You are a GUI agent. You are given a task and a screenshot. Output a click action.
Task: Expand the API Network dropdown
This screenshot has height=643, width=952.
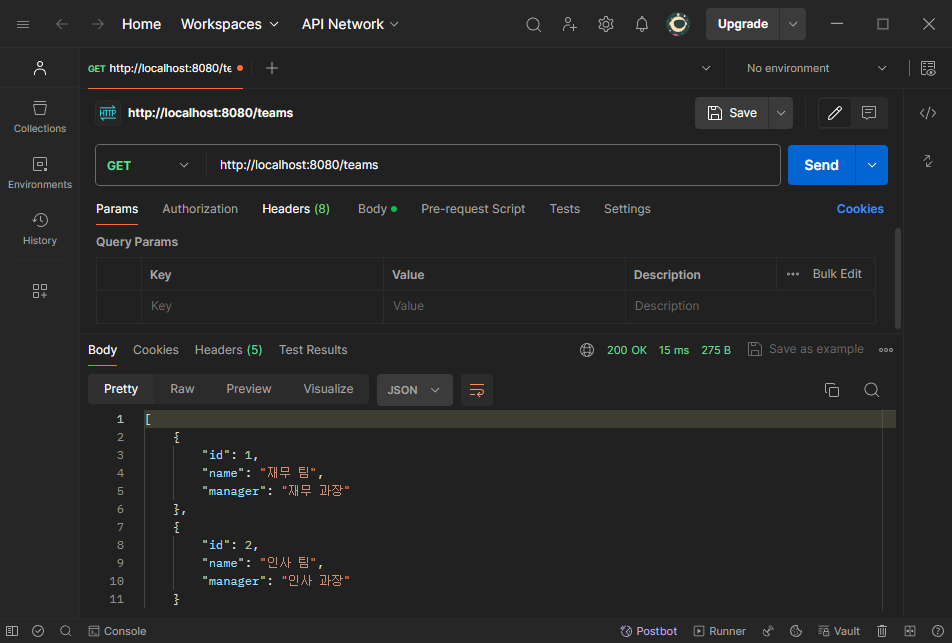(x=350, y=24)
